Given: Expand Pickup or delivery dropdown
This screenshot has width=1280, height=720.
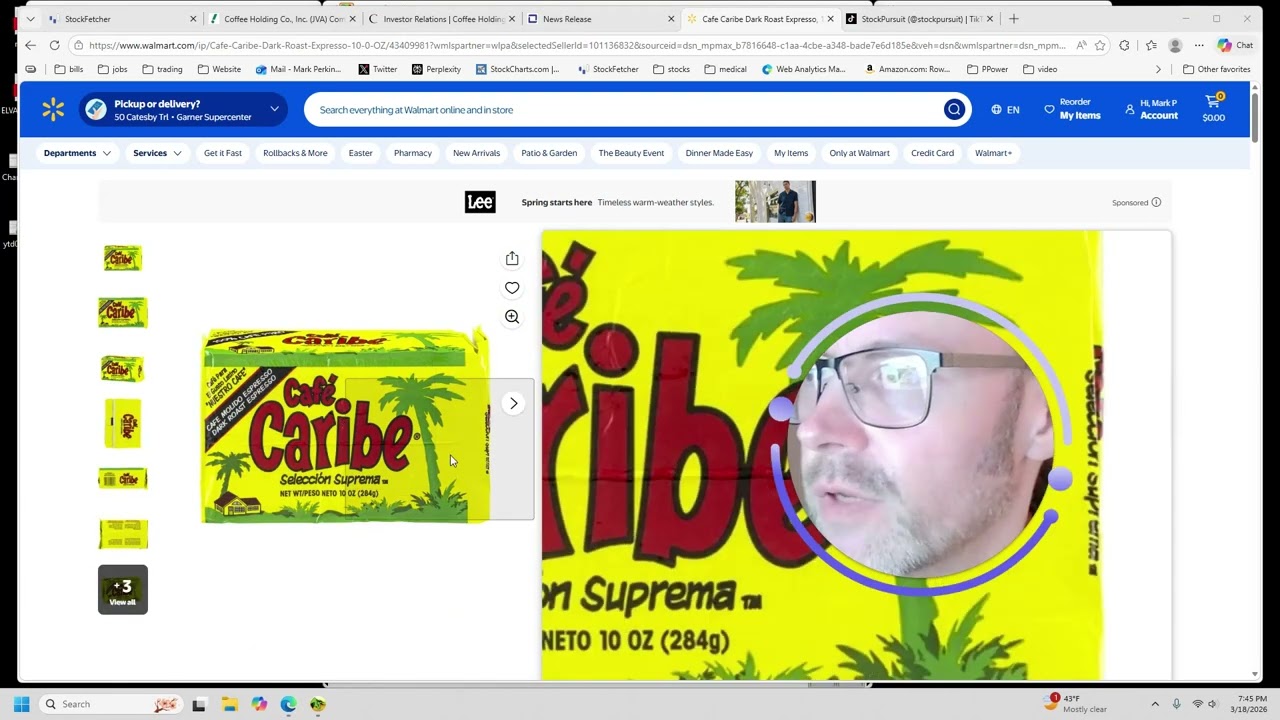Looking at the screenshot, I should pyautogui.click(x=183, y=110).
